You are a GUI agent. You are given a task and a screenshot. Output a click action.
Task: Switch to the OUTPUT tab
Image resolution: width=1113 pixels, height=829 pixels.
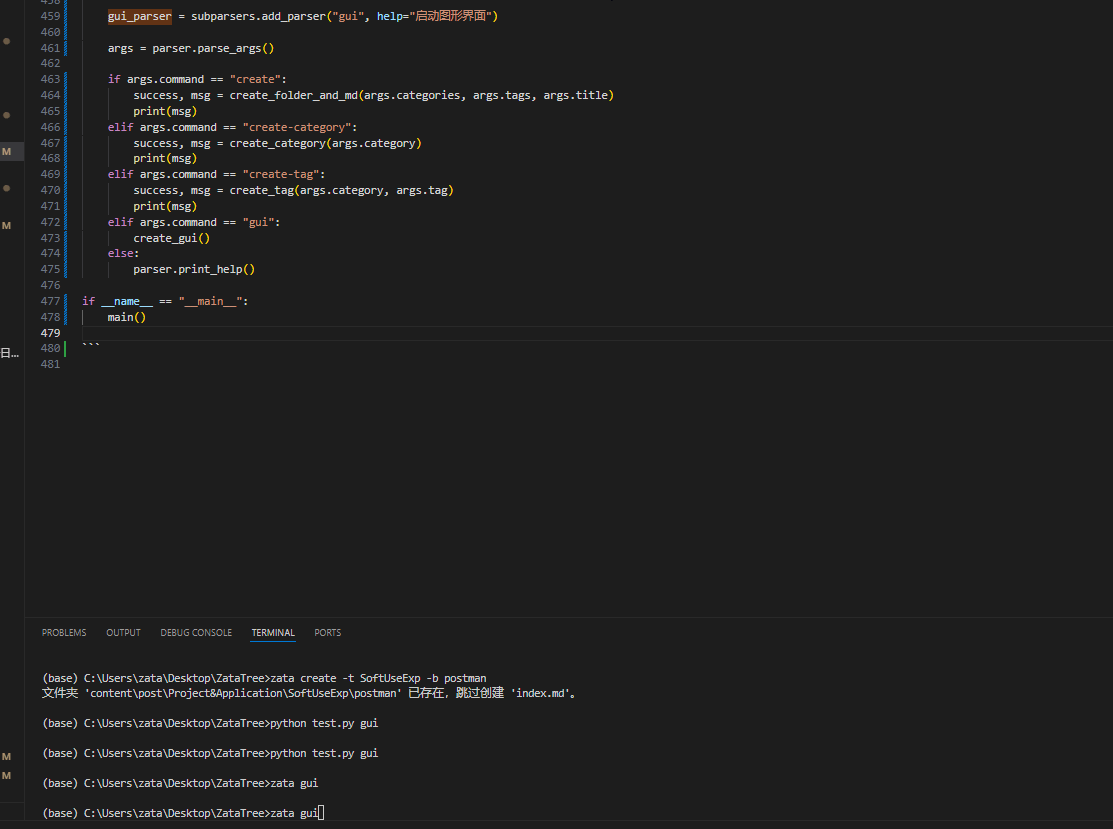point(124,632)
